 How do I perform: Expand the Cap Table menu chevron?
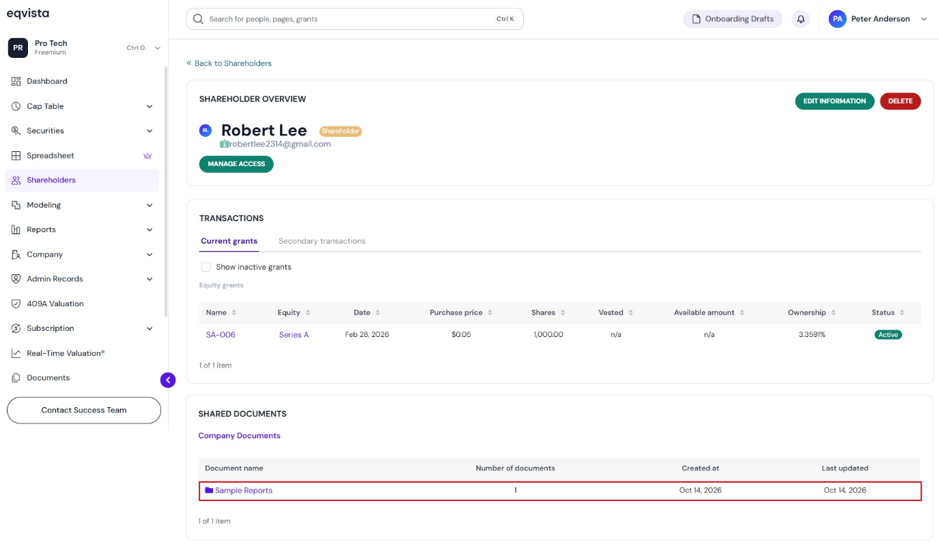click(149, 106)
